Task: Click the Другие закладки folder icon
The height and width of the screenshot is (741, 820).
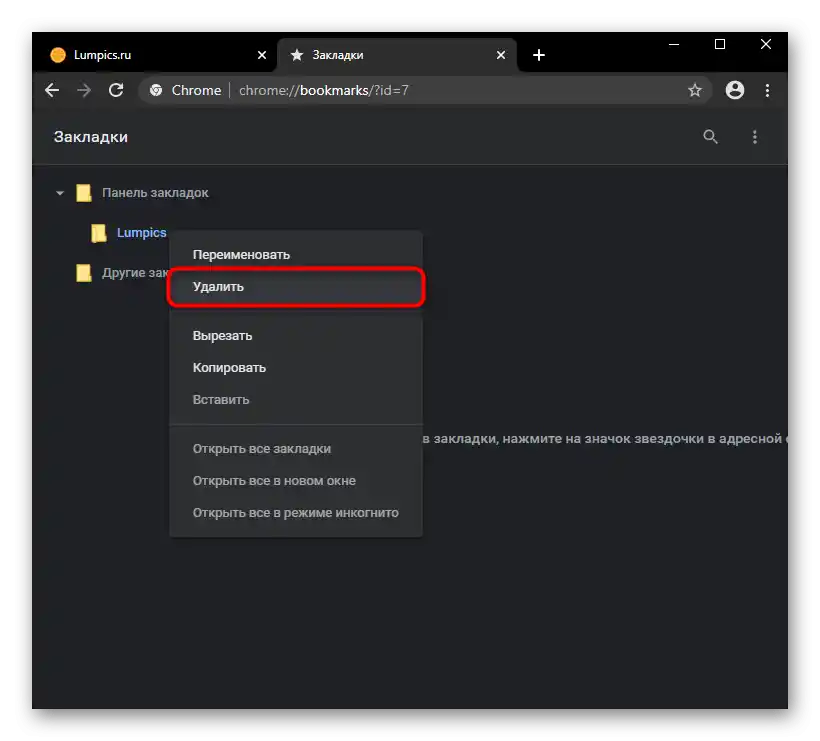Action: click(x=84, y=272)
